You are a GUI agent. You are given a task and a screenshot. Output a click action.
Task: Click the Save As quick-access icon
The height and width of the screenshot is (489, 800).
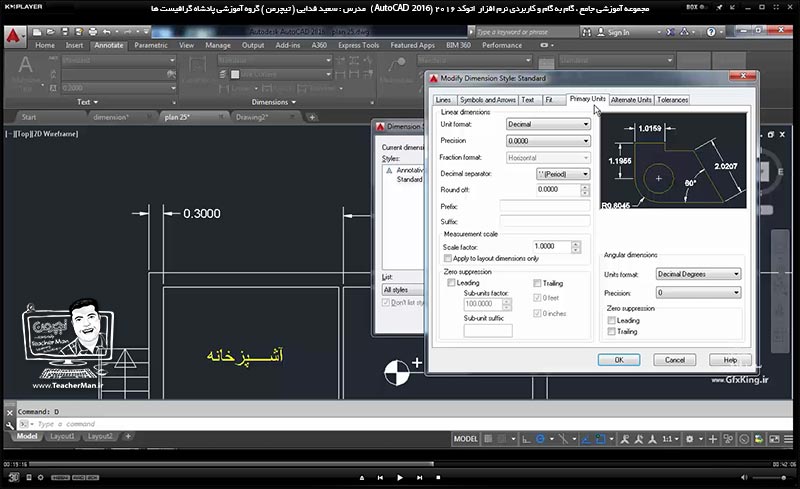pos(79,32)
